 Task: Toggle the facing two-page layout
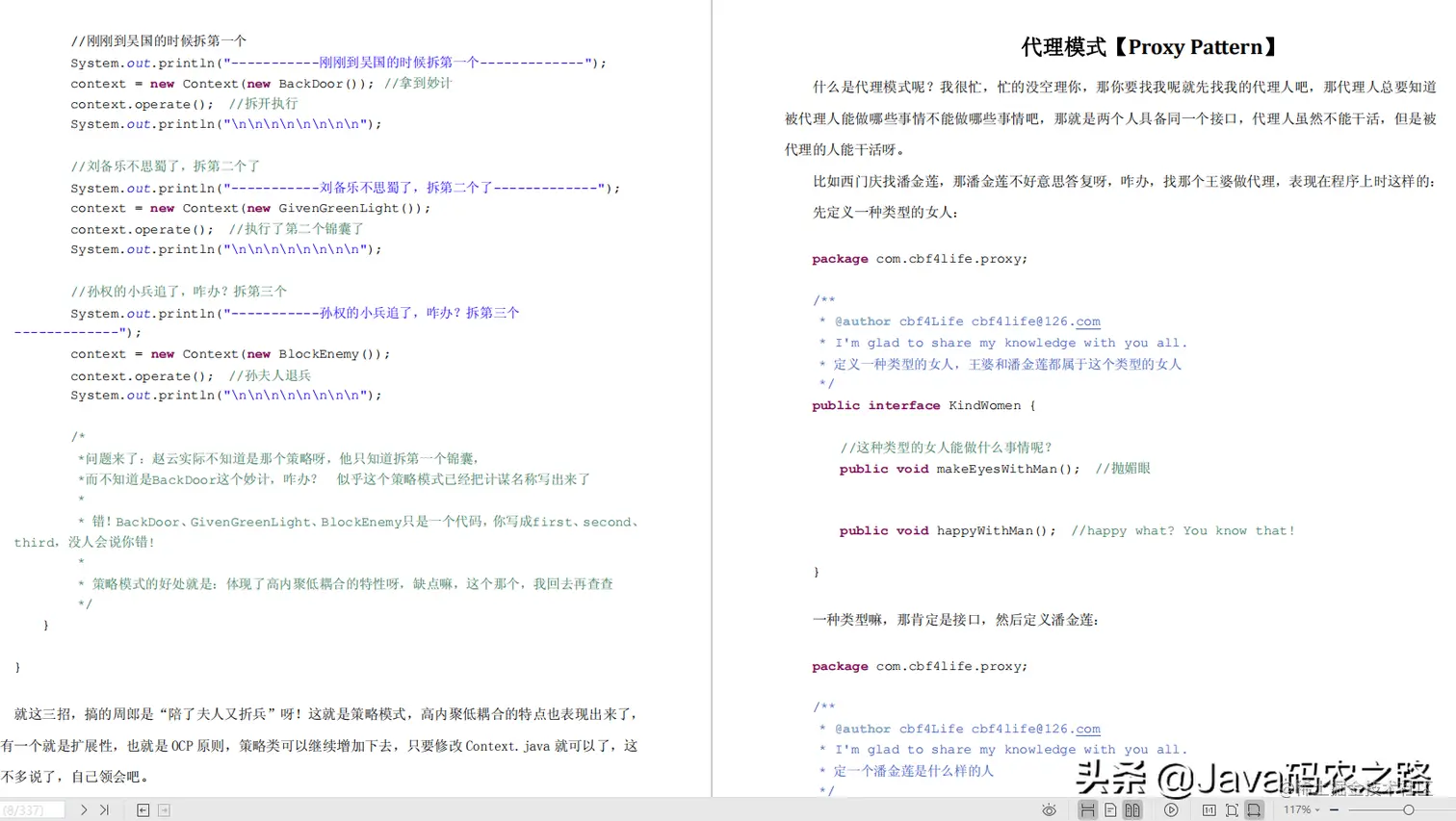pyautogui.click(x=1131, y=809)
